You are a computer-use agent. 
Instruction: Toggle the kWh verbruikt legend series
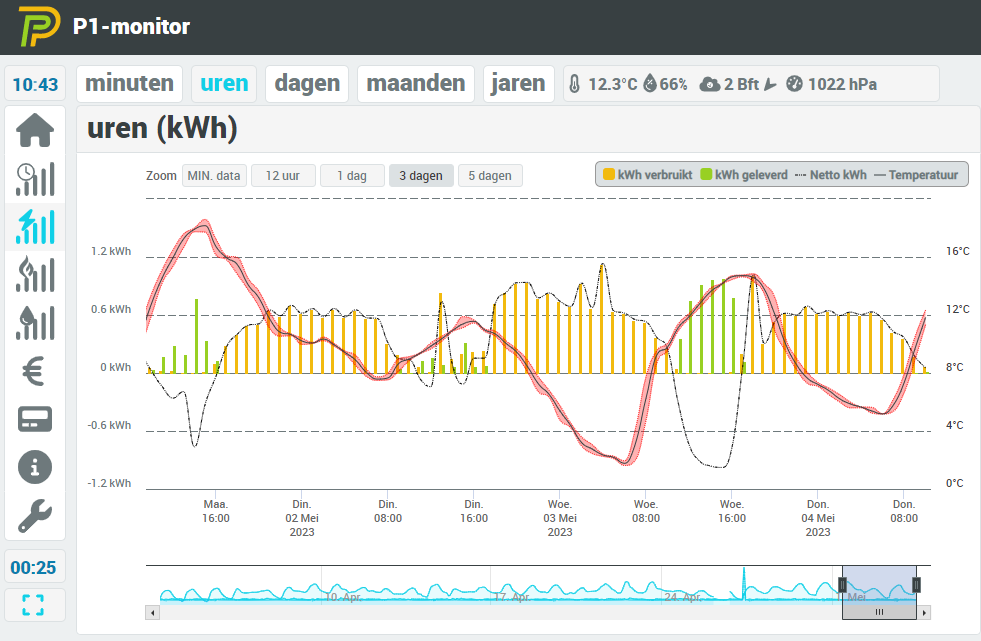click(x=648, y=175)
